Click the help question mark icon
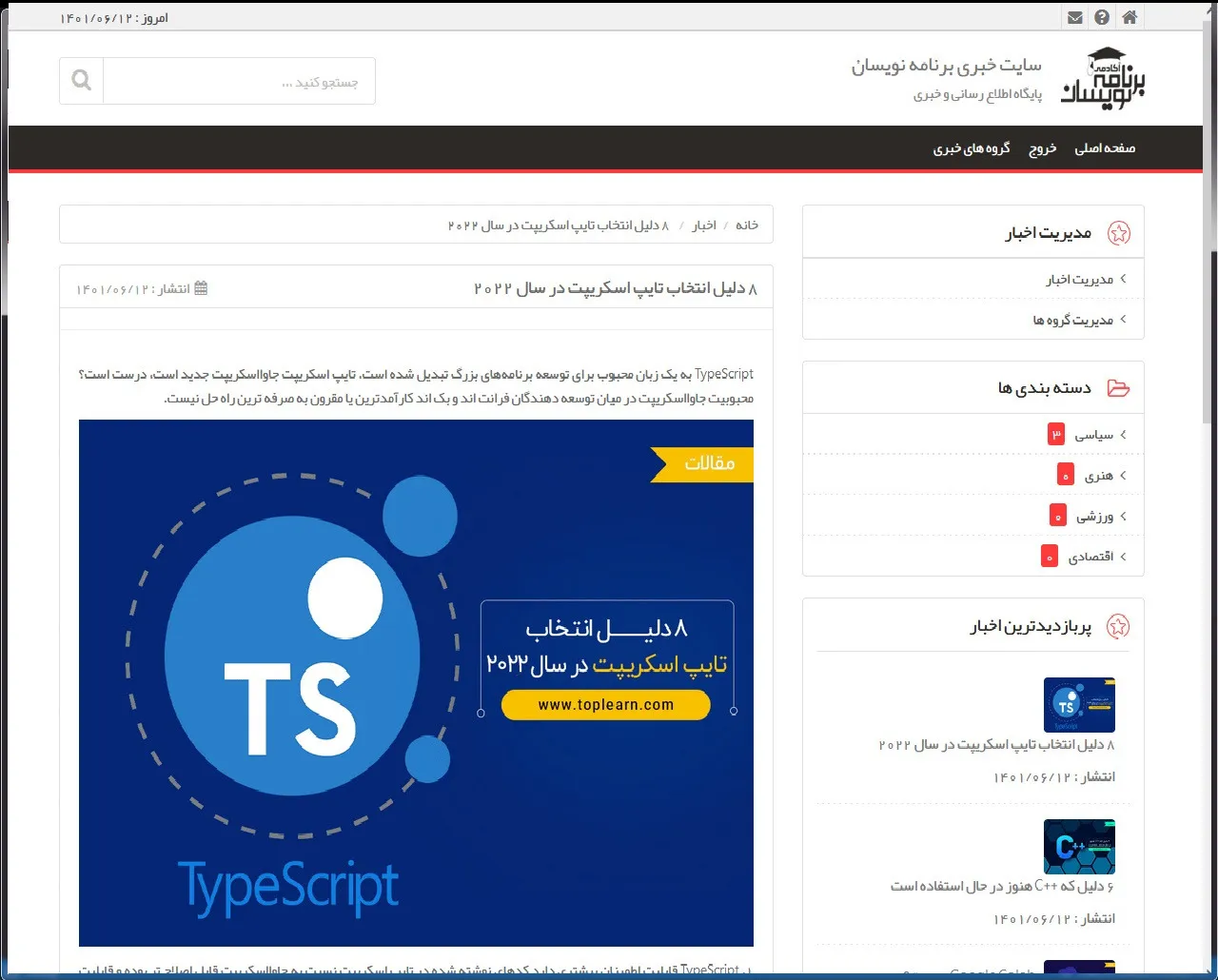Screen dimensions: 1218x980 click(x=1102, y=17)
